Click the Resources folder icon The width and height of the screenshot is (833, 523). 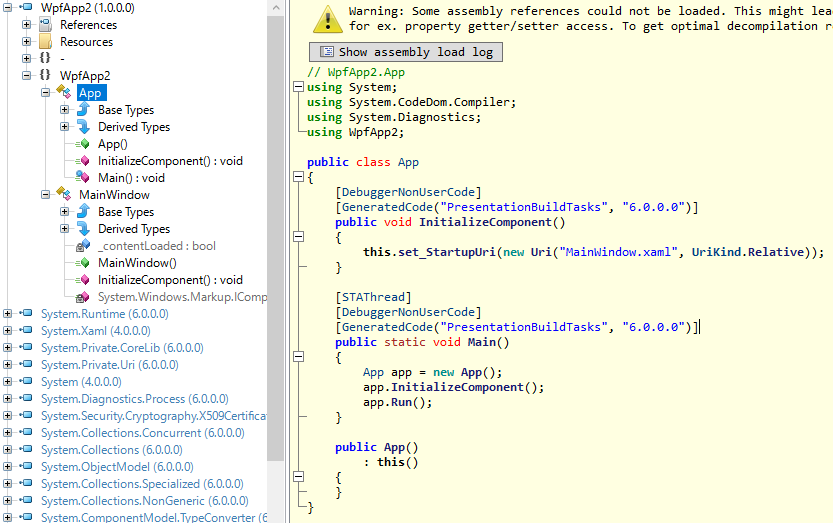[46, 41]
